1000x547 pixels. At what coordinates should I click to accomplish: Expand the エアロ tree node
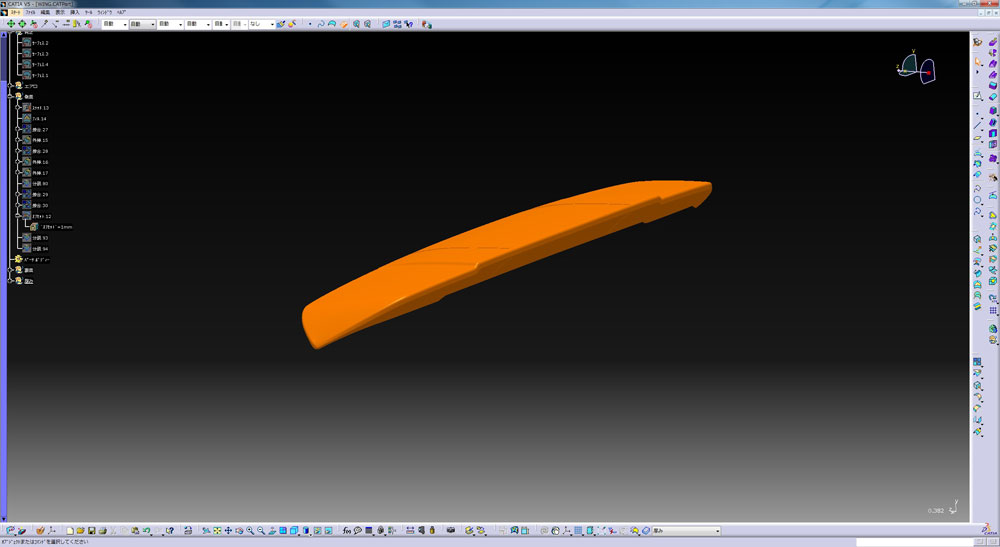tap(9, 86)
